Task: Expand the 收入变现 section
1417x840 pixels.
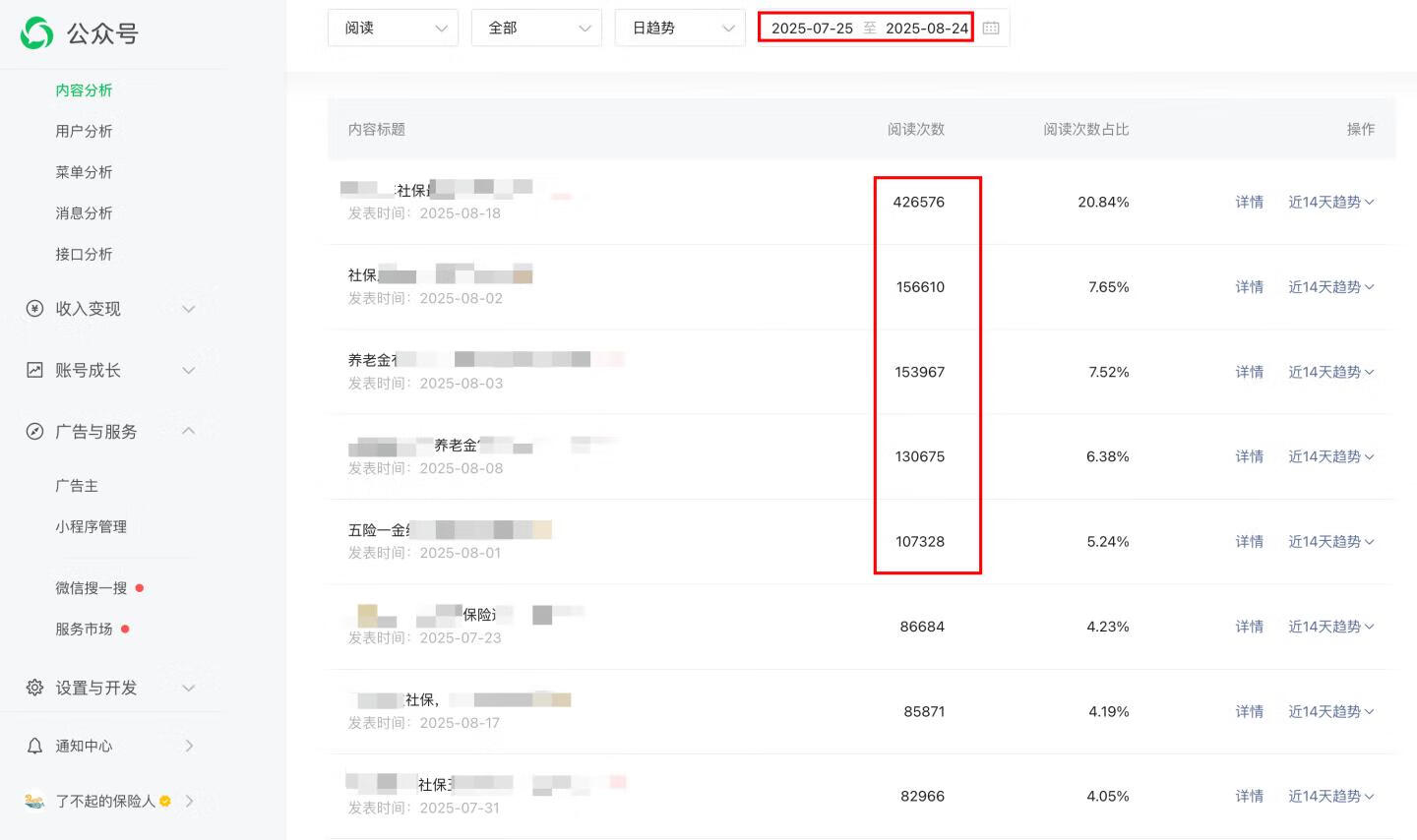Action: point(189,309)
